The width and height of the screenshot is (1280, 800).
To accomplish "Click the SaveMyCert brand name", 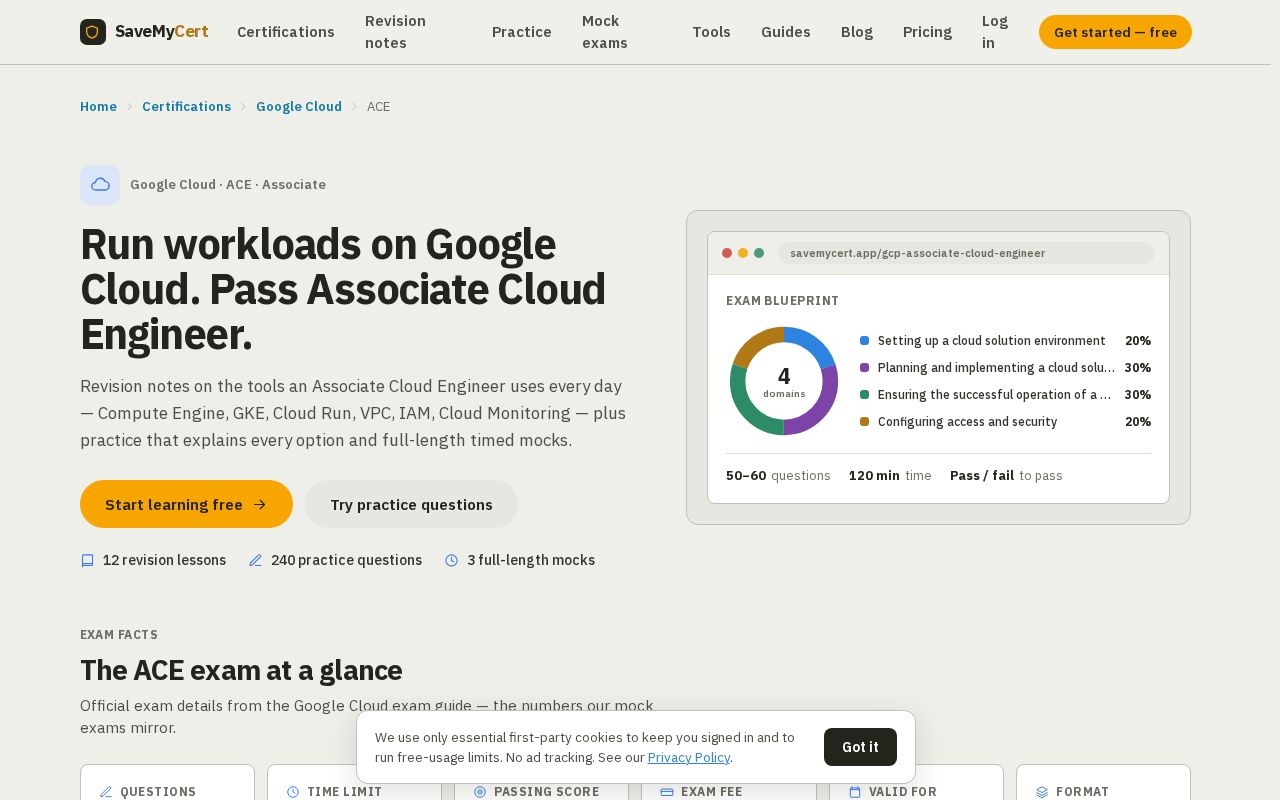I will [x=162, y=32].
